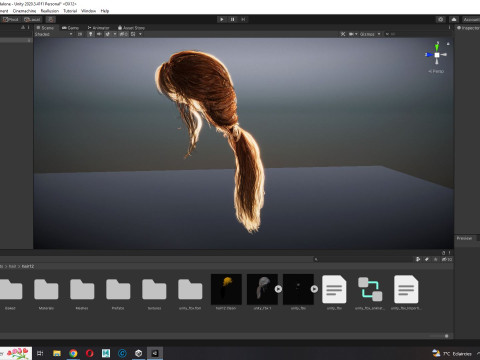Viewport: 480px width, 360px height.
Task: Open the Cinemachine menu
Action: point(24,11)
